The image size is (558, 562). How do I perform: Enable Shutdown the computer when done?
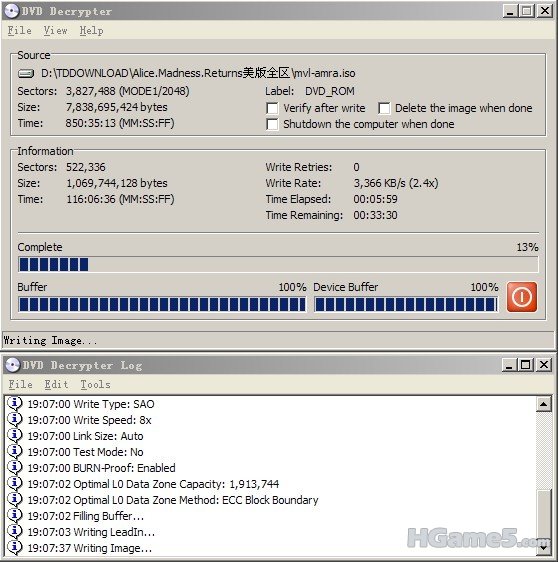tap(272, 124)
